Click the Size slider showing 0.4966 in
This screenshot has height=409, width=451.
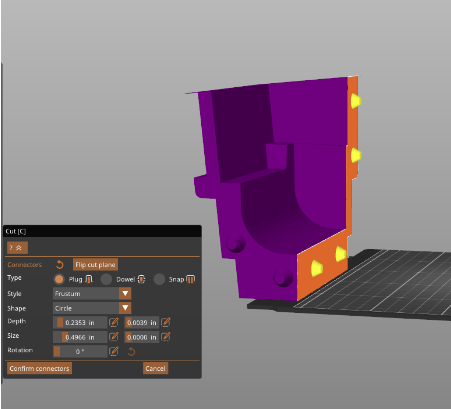pos(80,337)
